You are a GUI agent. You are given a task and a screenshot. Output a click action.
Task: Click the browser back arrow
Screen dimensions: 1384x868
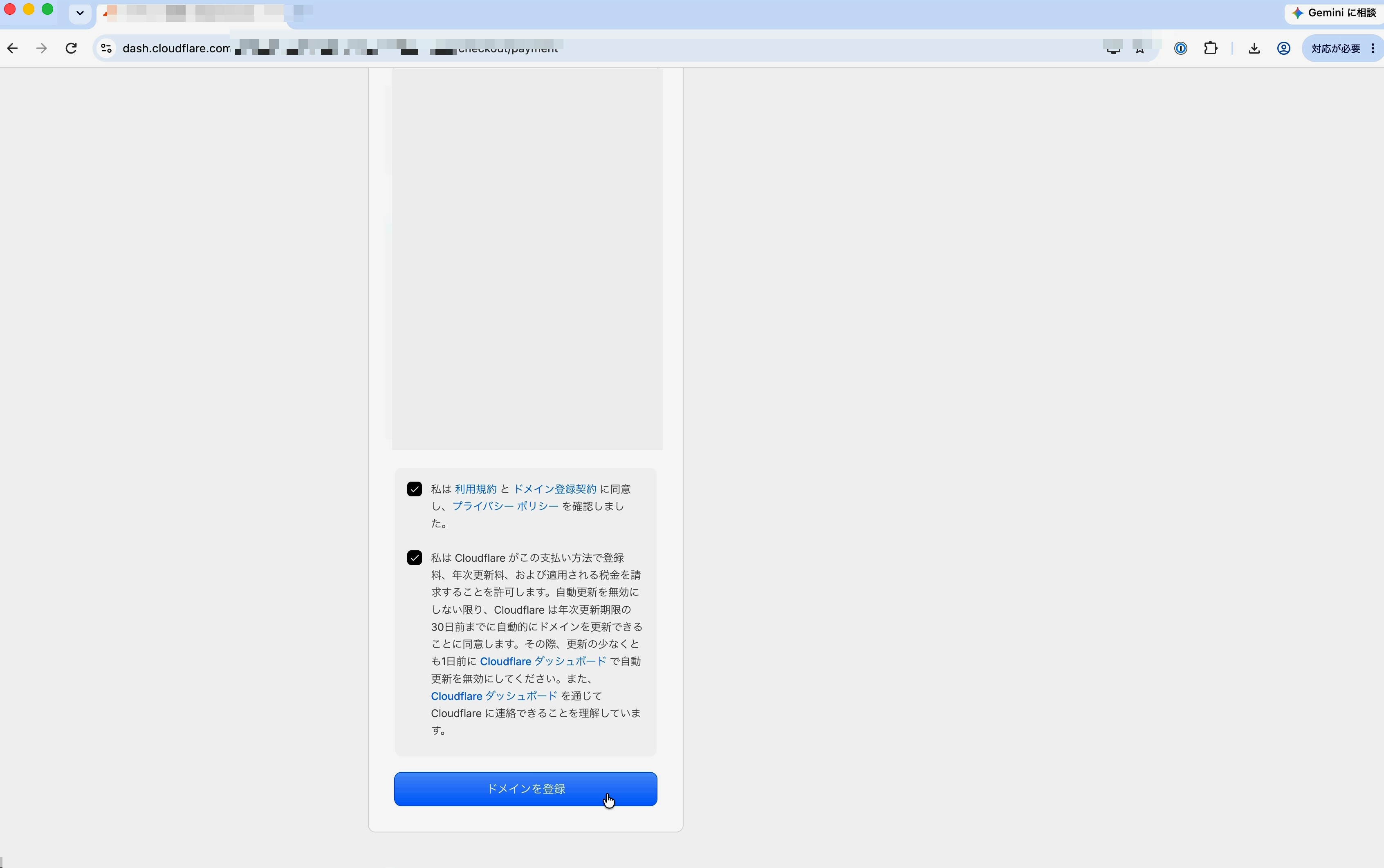pyautogui.click(x=13, y=48)
